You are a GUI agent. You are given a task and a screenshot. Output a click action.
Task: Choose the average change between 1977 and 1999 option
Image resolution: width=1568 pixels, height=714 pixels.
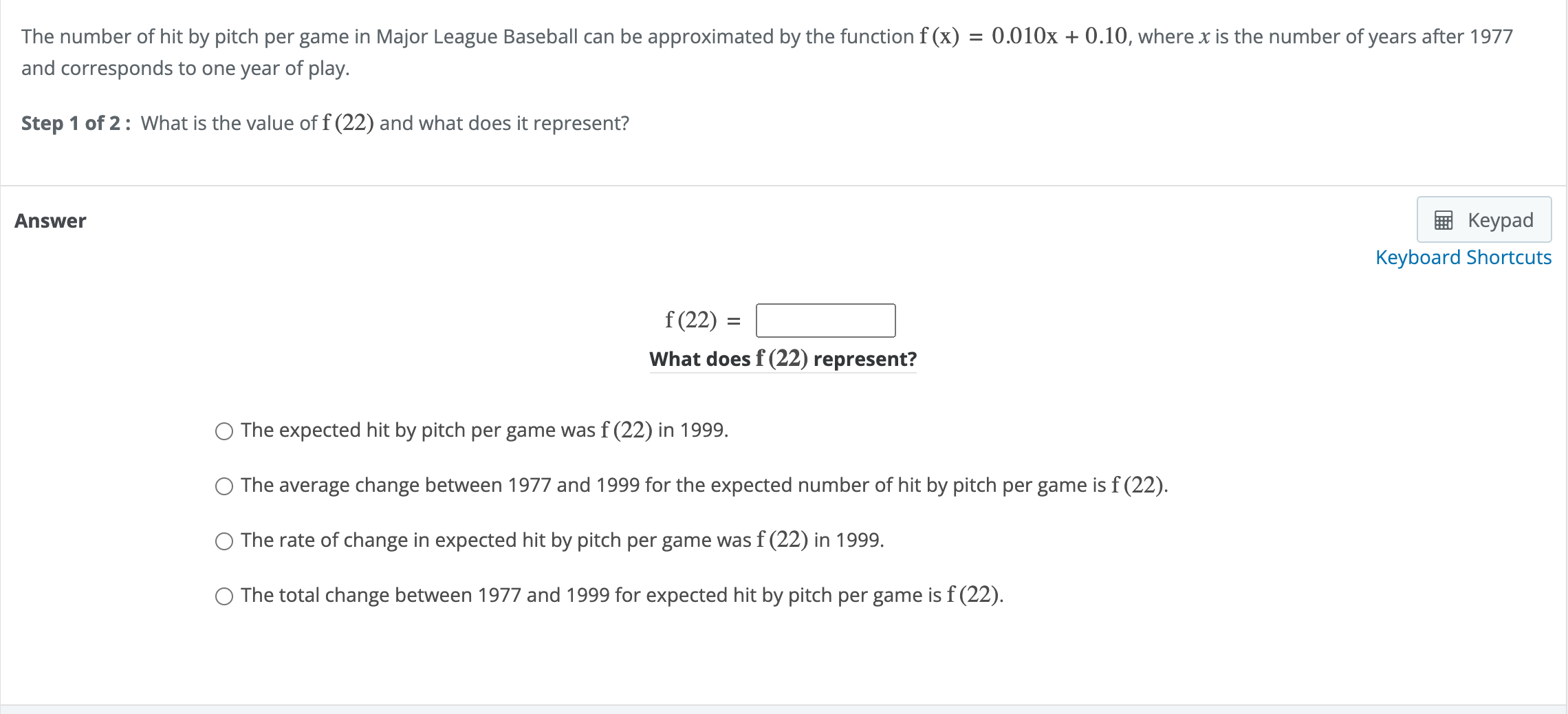pyautogui.click(x=224, y=486)
